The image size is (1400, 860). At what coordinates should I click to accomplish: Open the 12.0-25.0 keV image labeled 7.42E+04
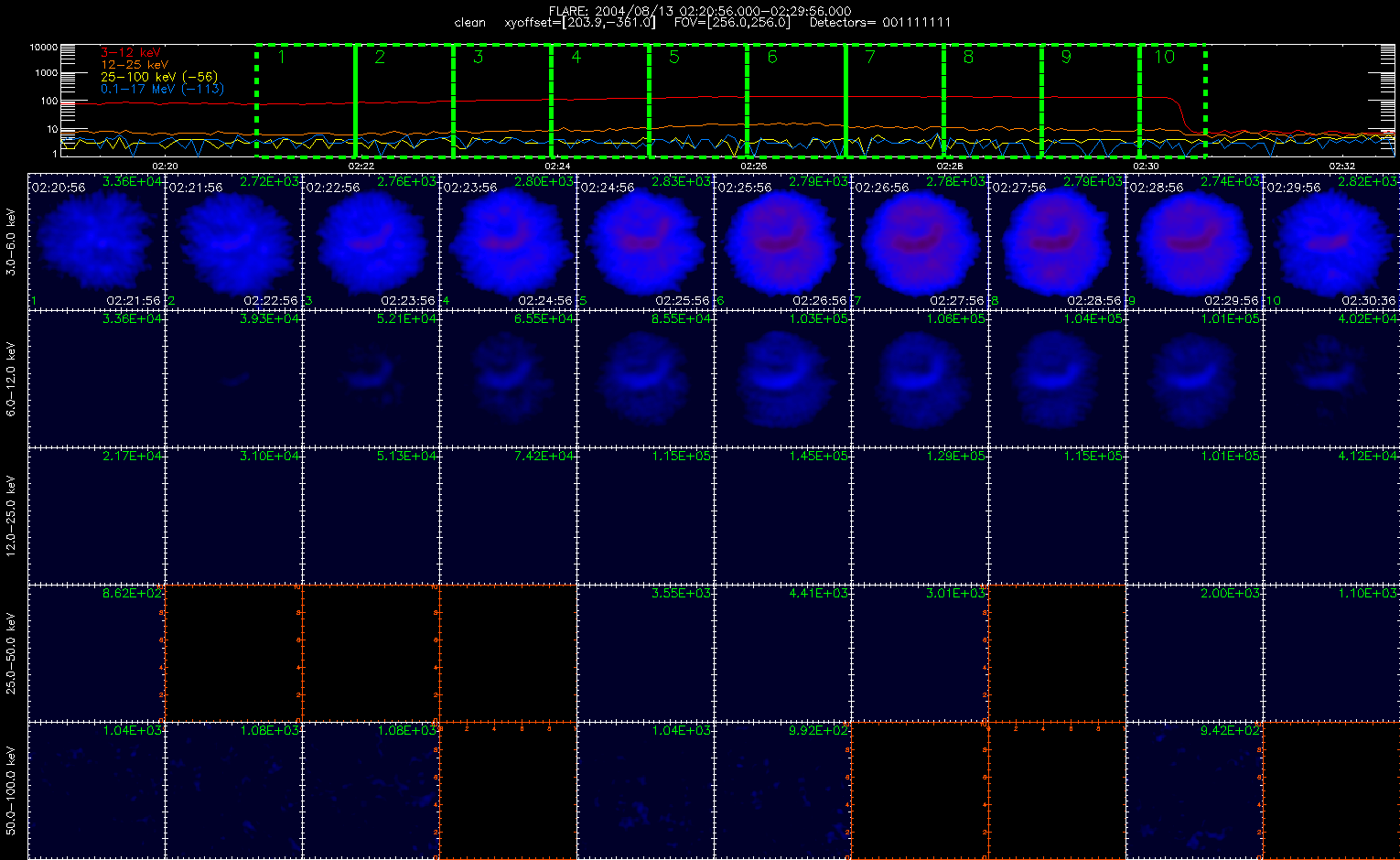coord(508,515)
